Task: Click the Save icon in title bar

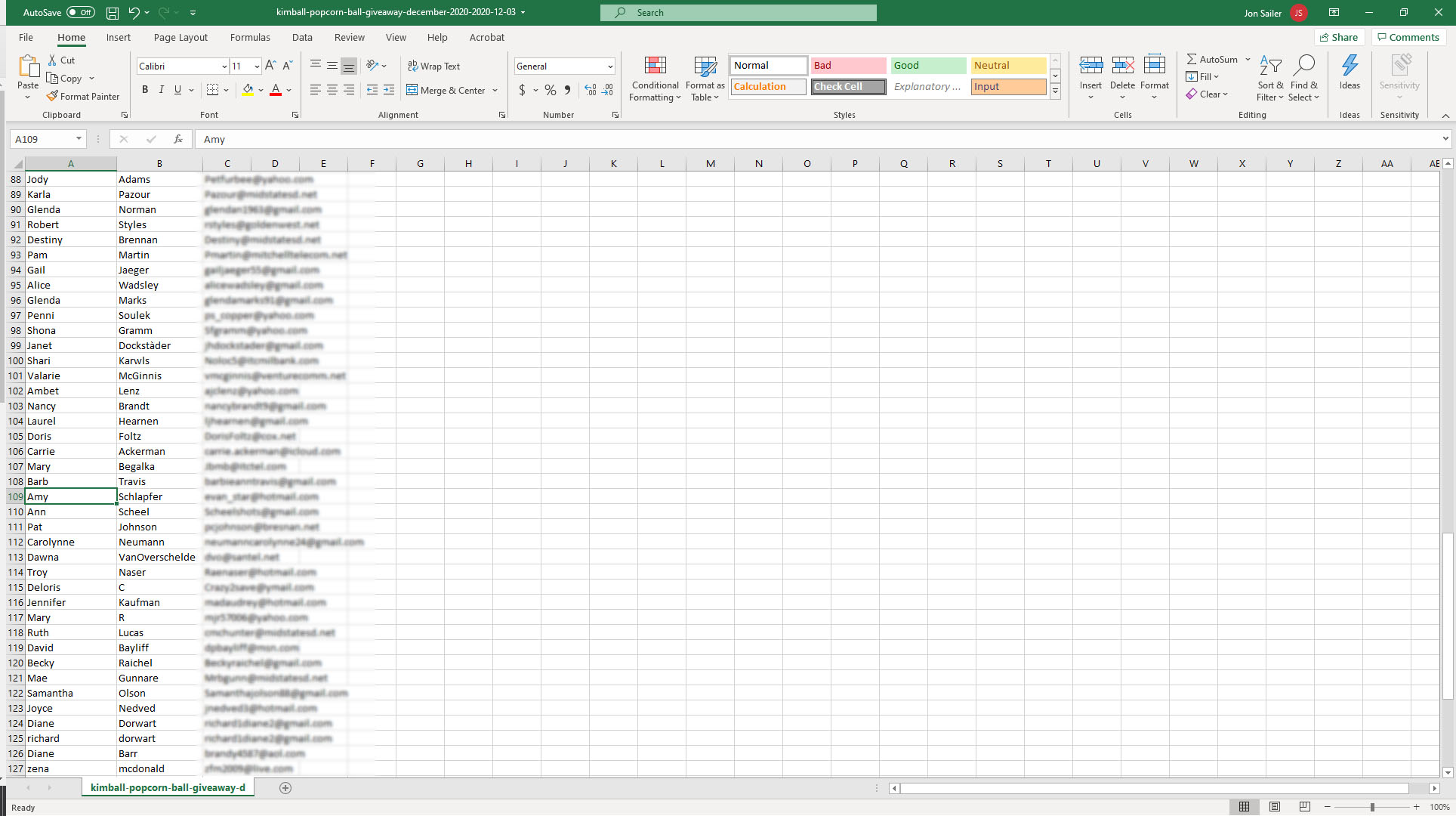Action: [113, 13]
